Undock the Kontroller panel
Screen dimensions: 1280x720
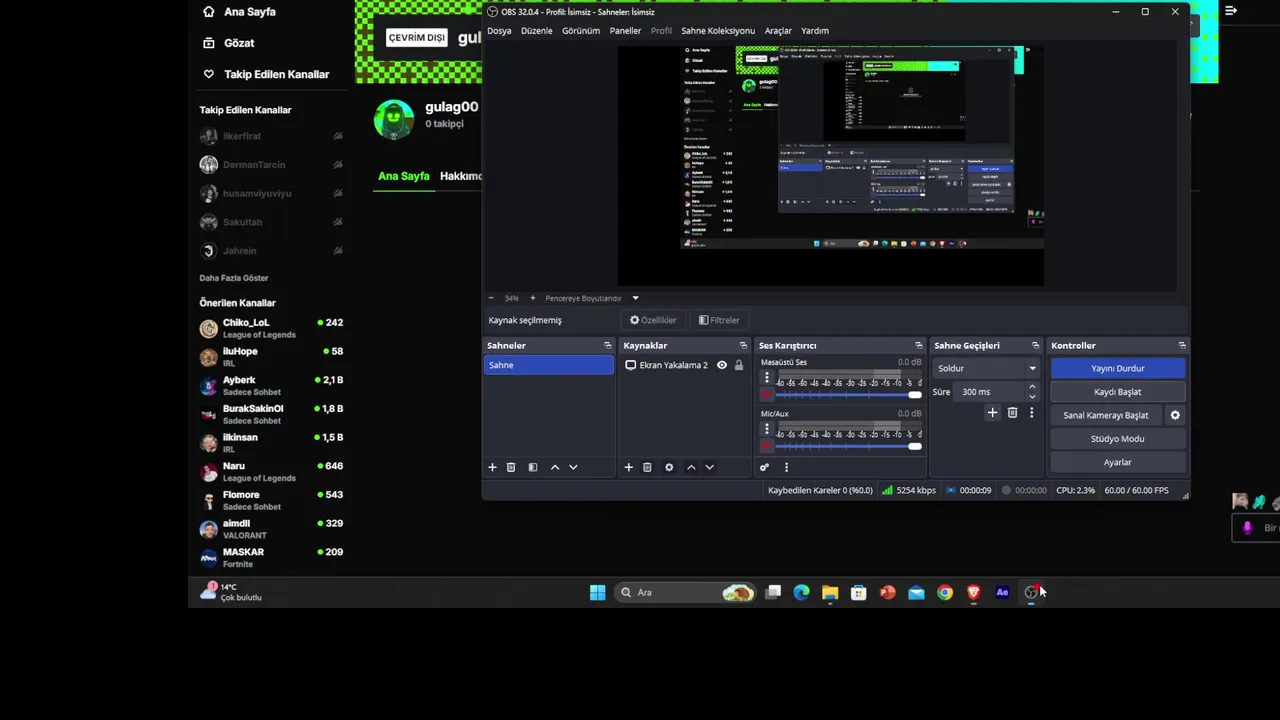(1182, 345)
